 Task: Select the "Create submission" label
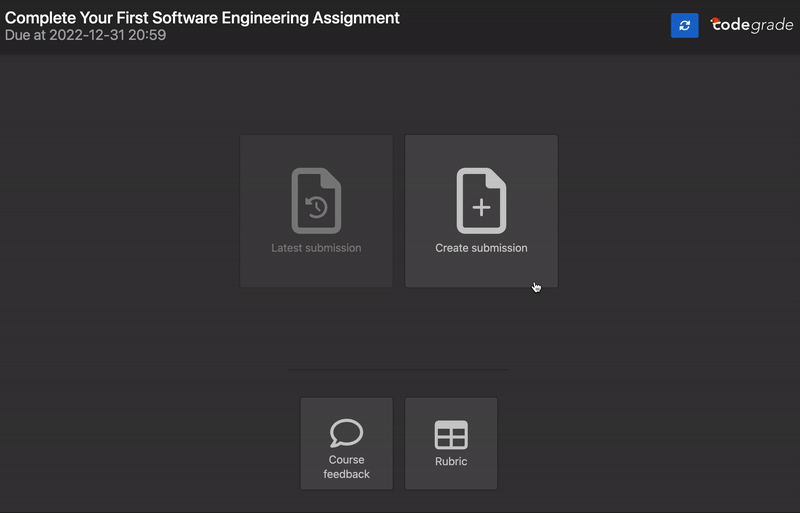481,248
